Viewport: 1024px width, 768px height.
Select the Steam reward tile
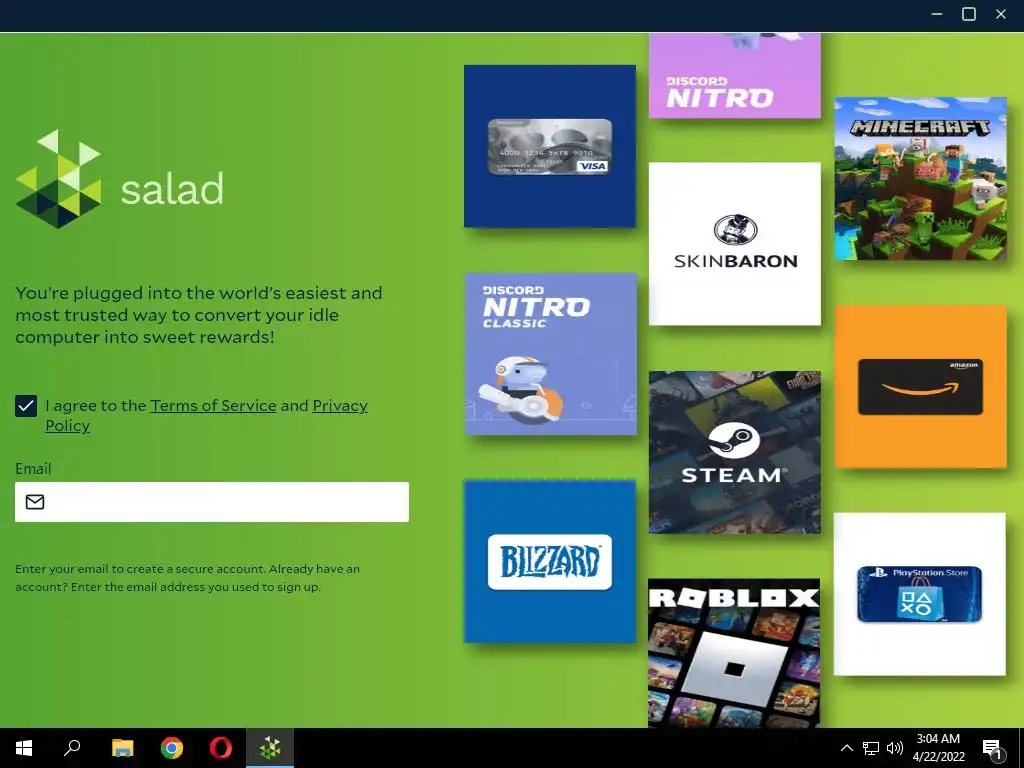[x=735, y=452]
